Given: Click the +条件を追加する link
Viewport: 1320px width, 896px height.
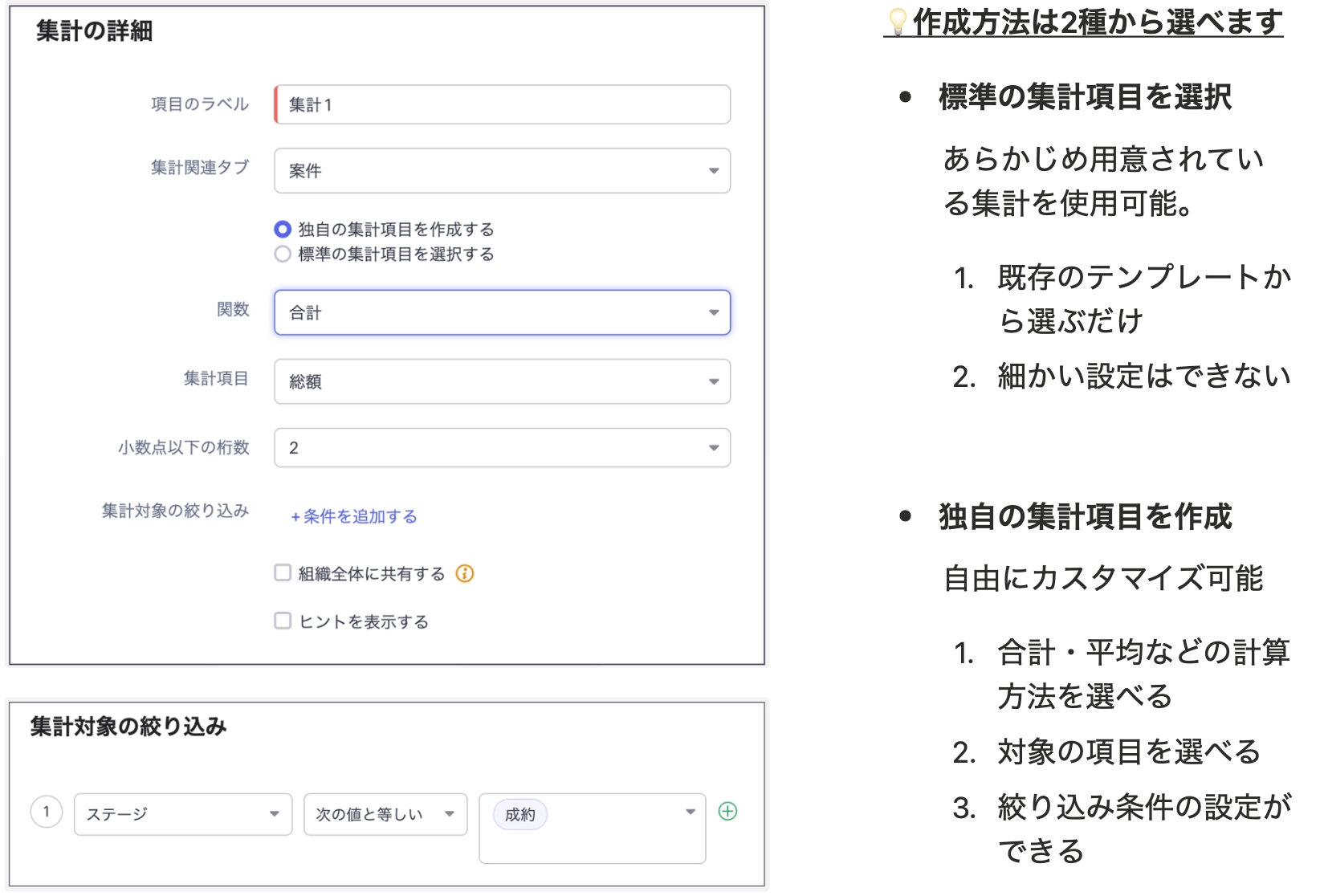Looking at the screenshot, I should pos(354,516).
